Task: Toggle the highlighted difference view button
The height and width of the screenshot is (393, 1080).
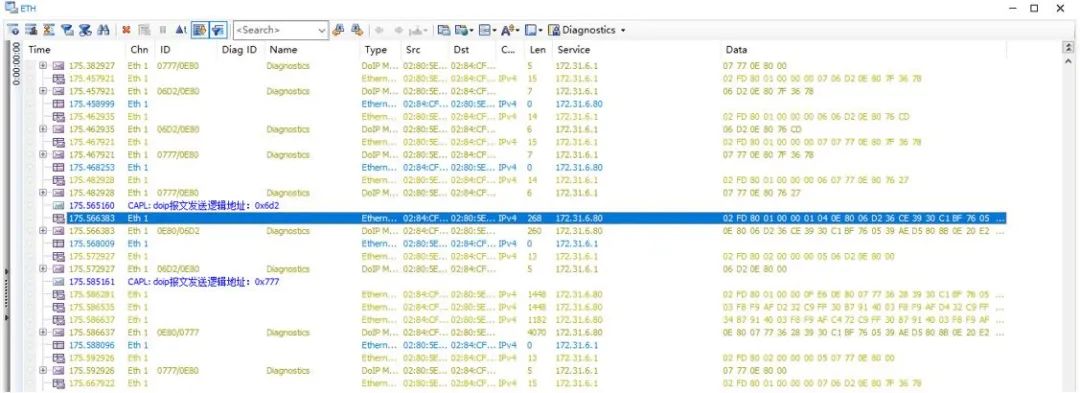Action: (x=218, y=30)
